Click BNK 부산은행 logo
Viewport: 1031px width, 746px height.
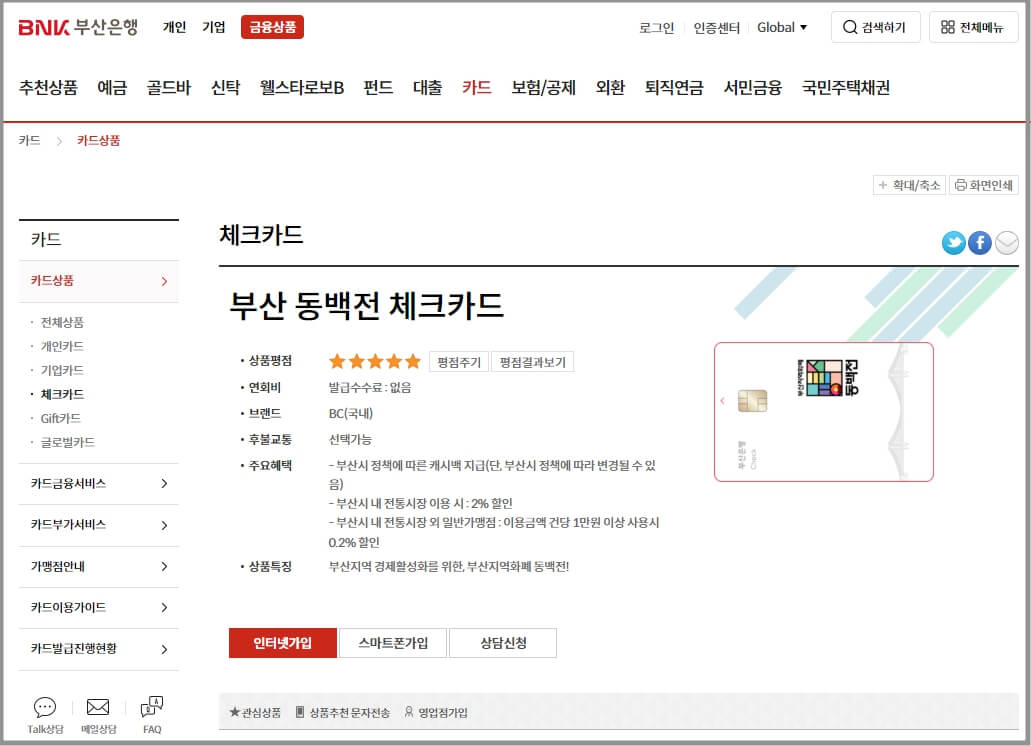coord(78,27)
